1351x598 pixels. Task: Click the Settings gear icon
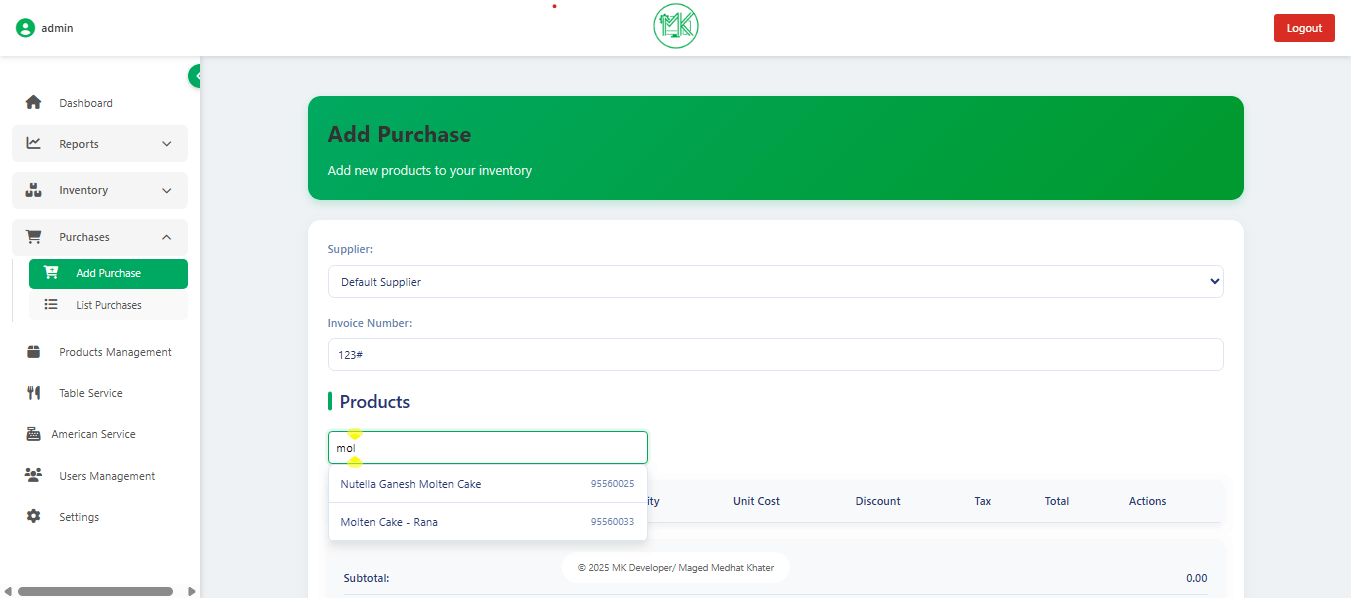coord(33,517)
